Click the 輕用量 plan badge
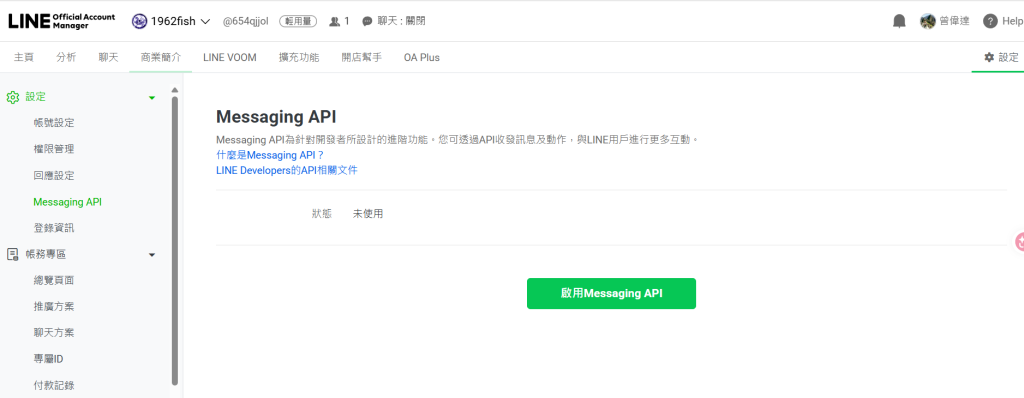Screen dimensions: 1024x398 tap(298, 21)
